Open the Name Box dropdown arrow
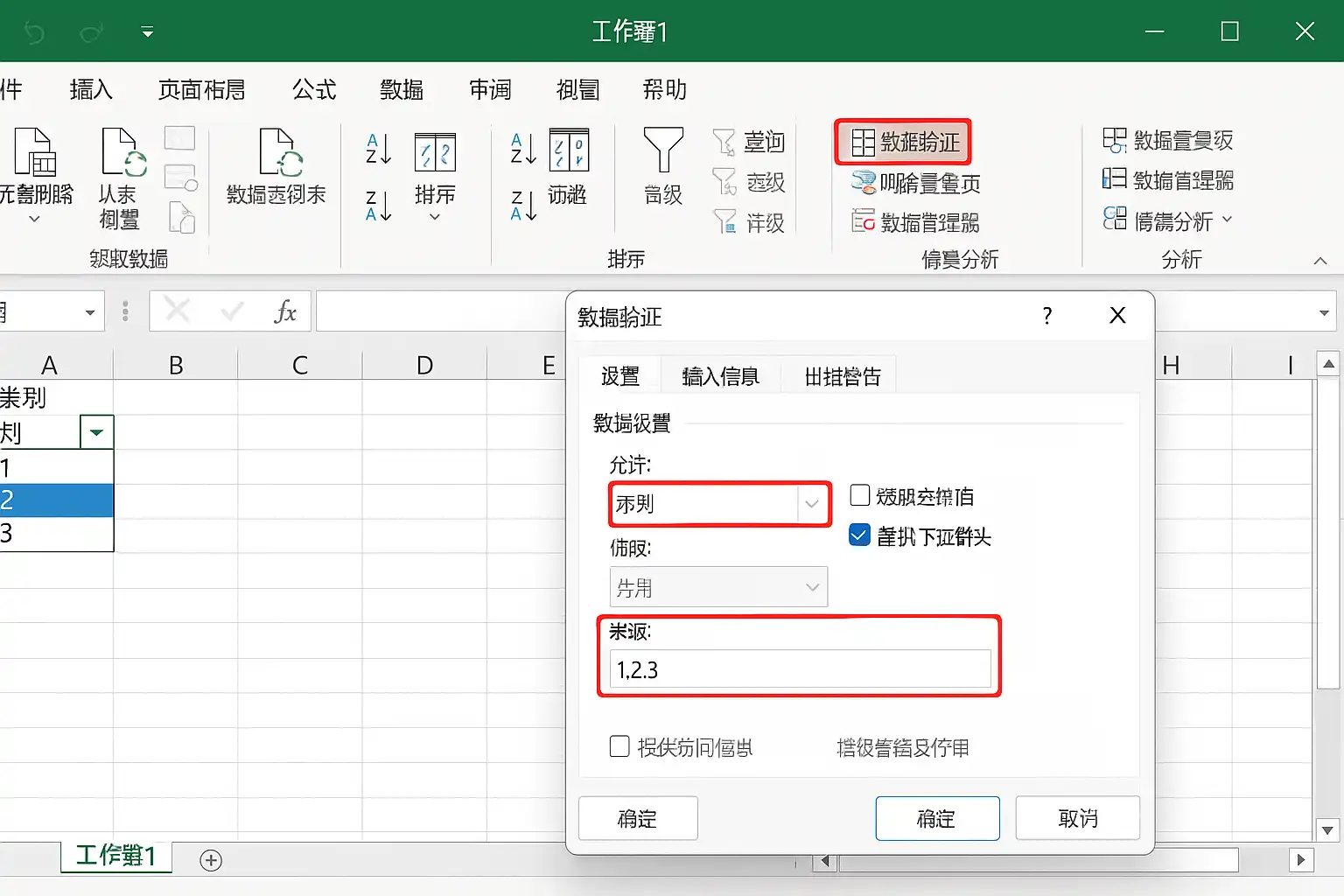 click(89, 312)
